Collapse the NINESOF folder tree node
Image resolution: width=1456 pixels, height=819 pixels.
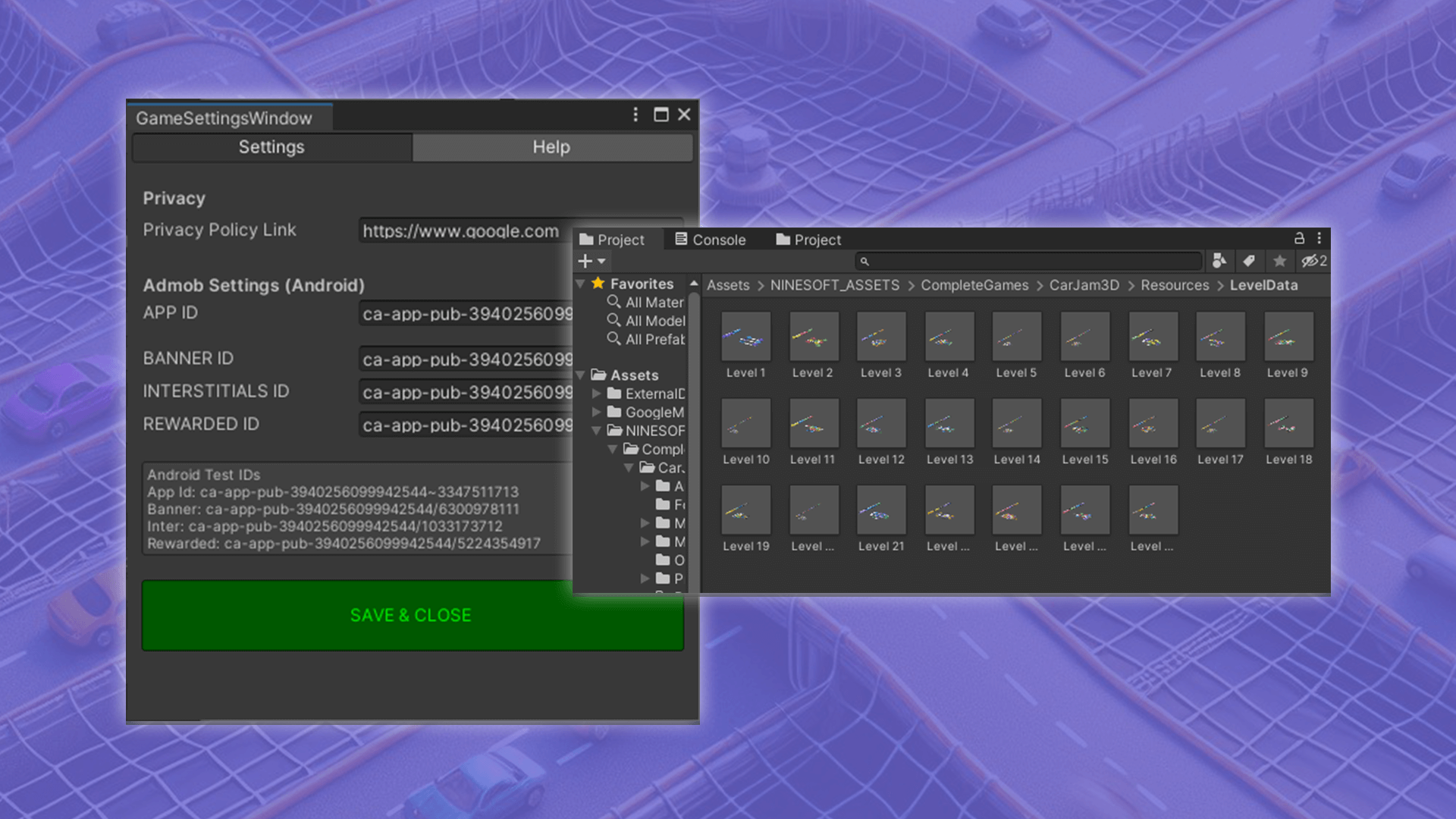[x=597, y=431]
